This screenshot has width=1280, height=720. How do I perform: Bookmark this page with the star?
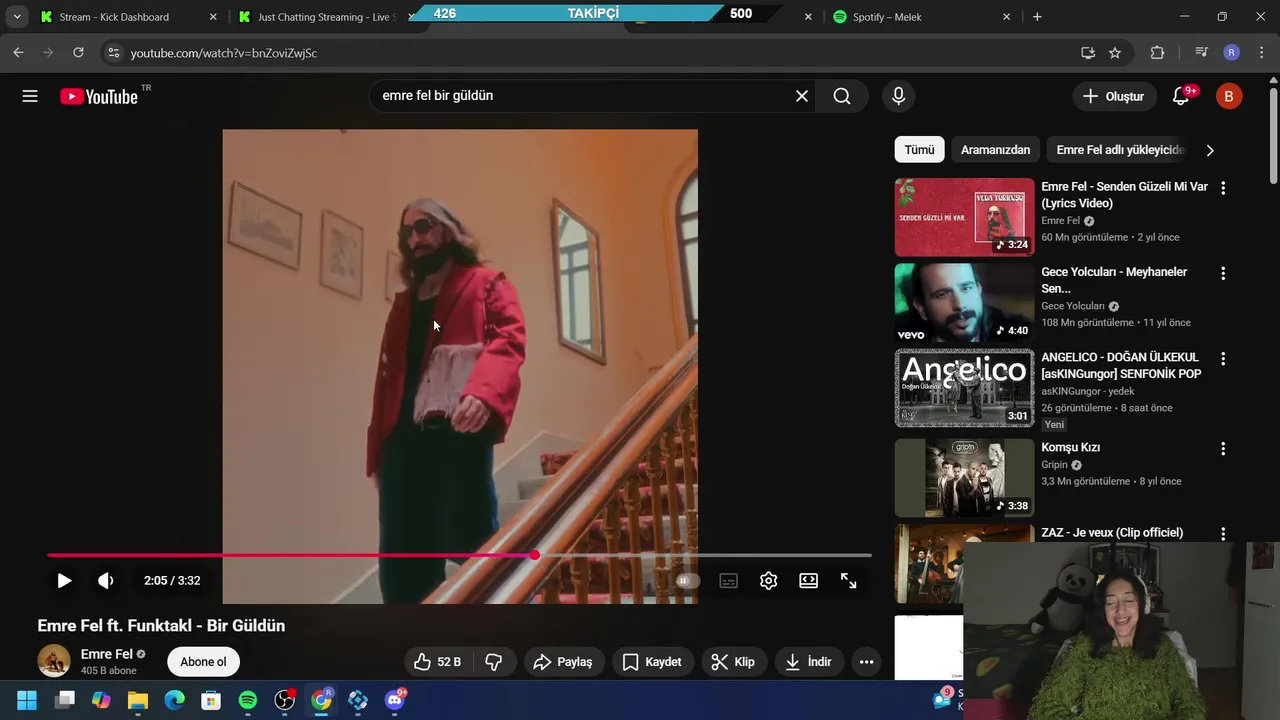[1115, 53]
